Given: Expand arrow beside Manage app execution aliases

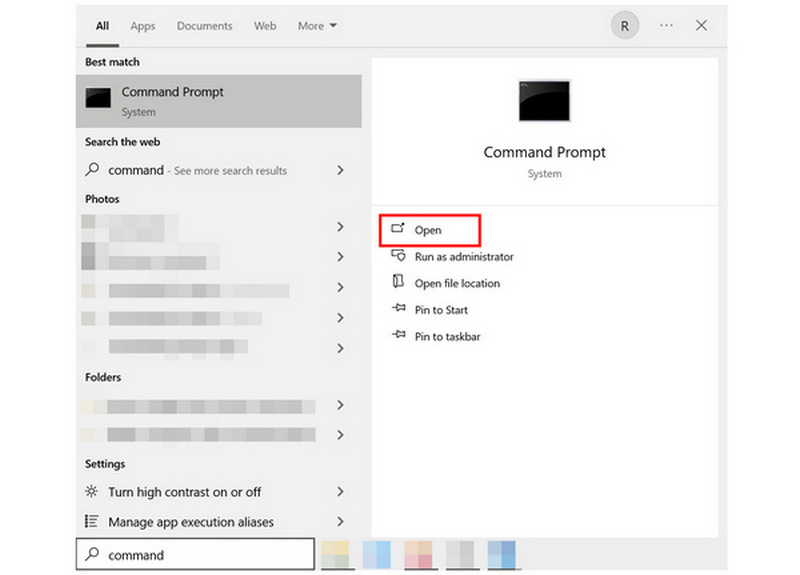Looking at the screenshot, I should 341,522.
